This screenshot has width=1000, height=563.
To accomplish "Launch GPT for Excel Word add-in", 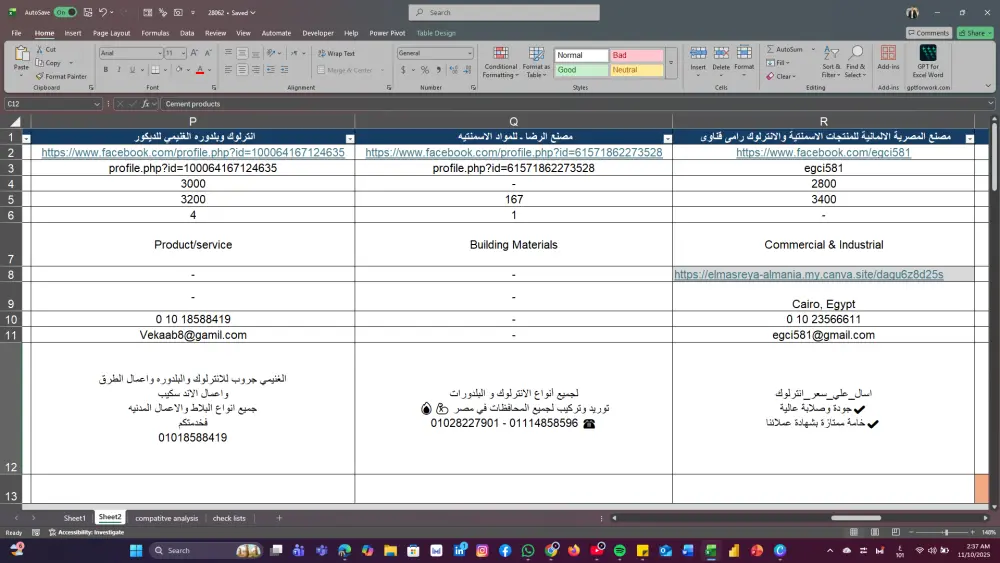I will (x=928, y=52).
